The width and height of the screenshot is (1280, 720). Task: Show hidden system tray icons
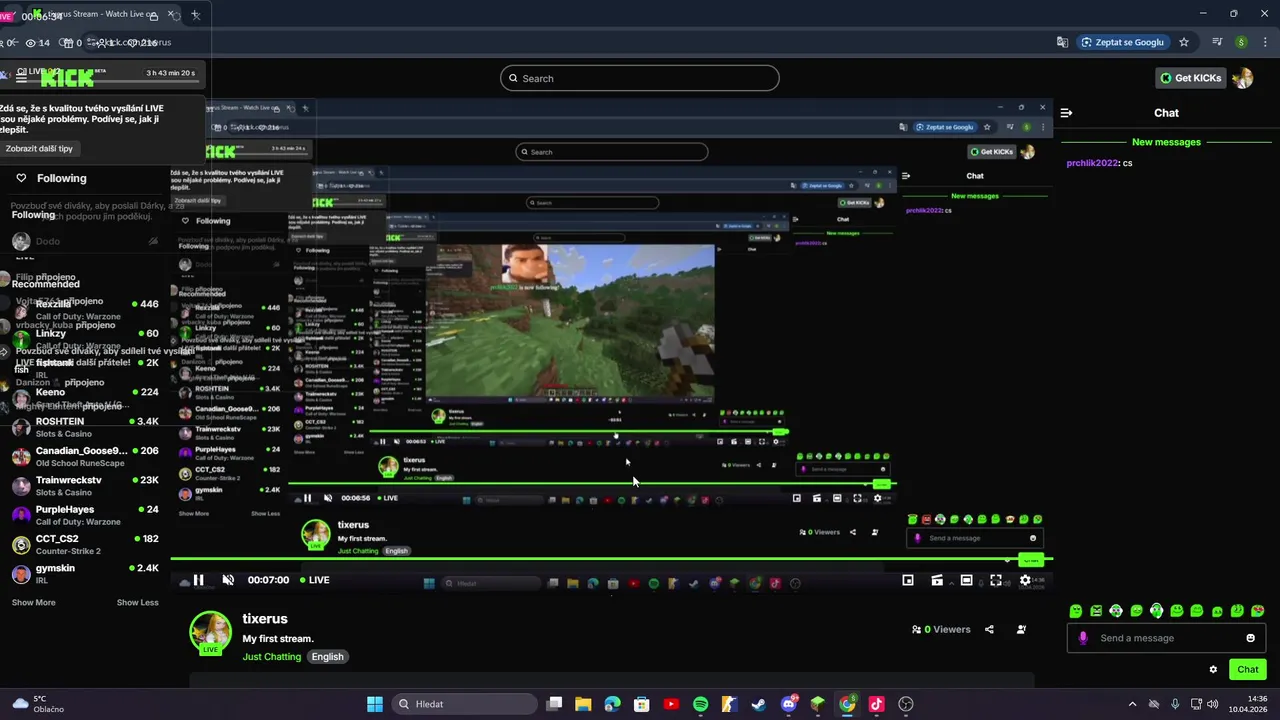[1132, 704]
